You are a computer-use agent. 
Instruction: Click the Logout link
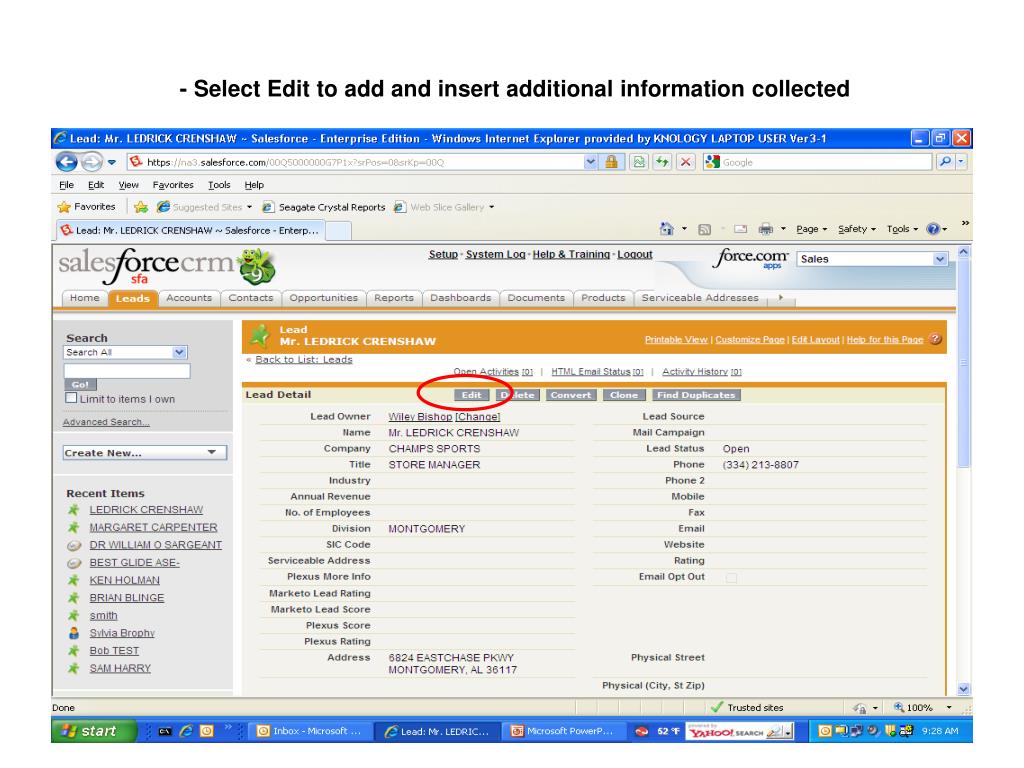tap(635, 254)
